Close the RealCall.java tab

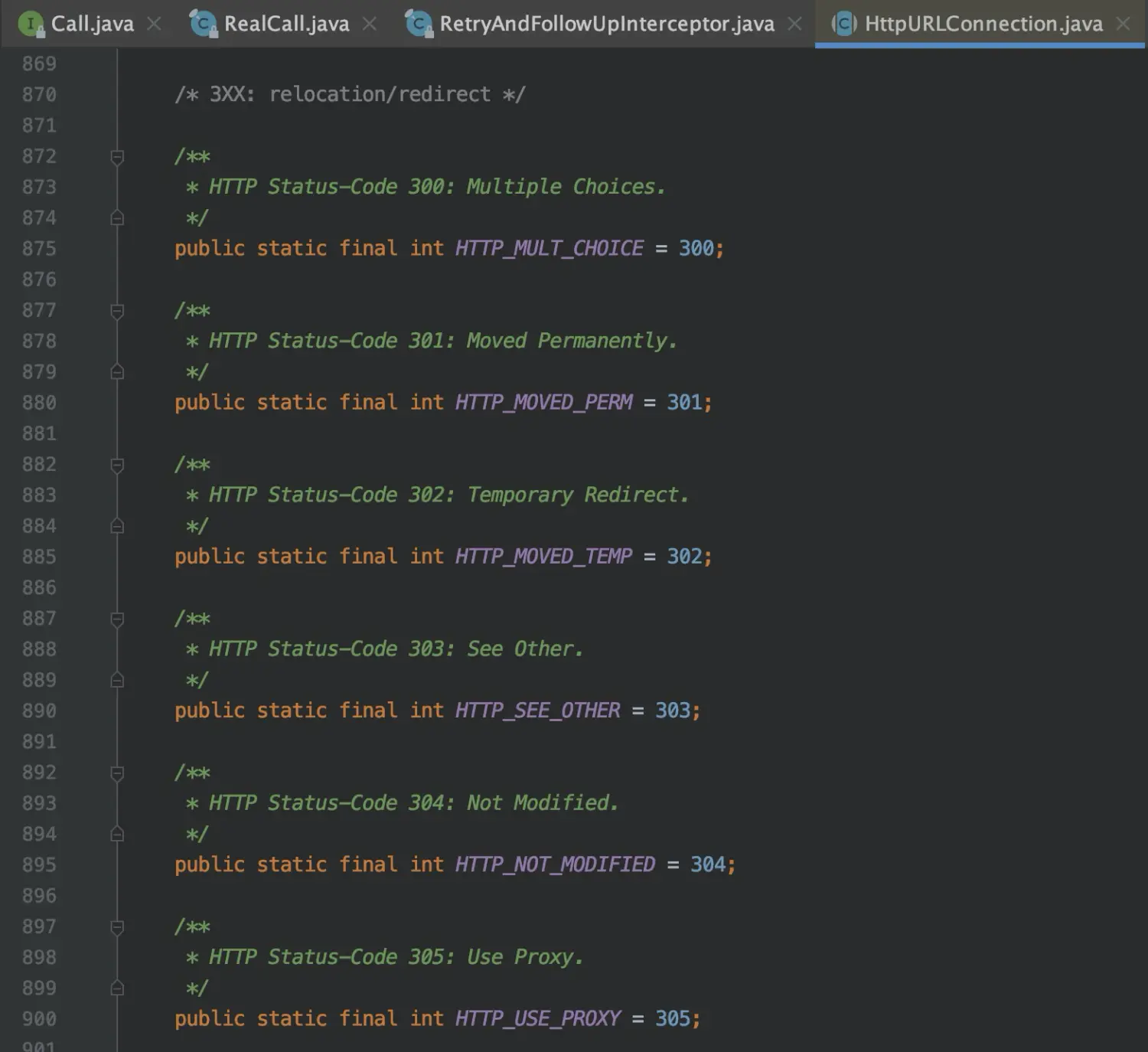coord(370,24)
